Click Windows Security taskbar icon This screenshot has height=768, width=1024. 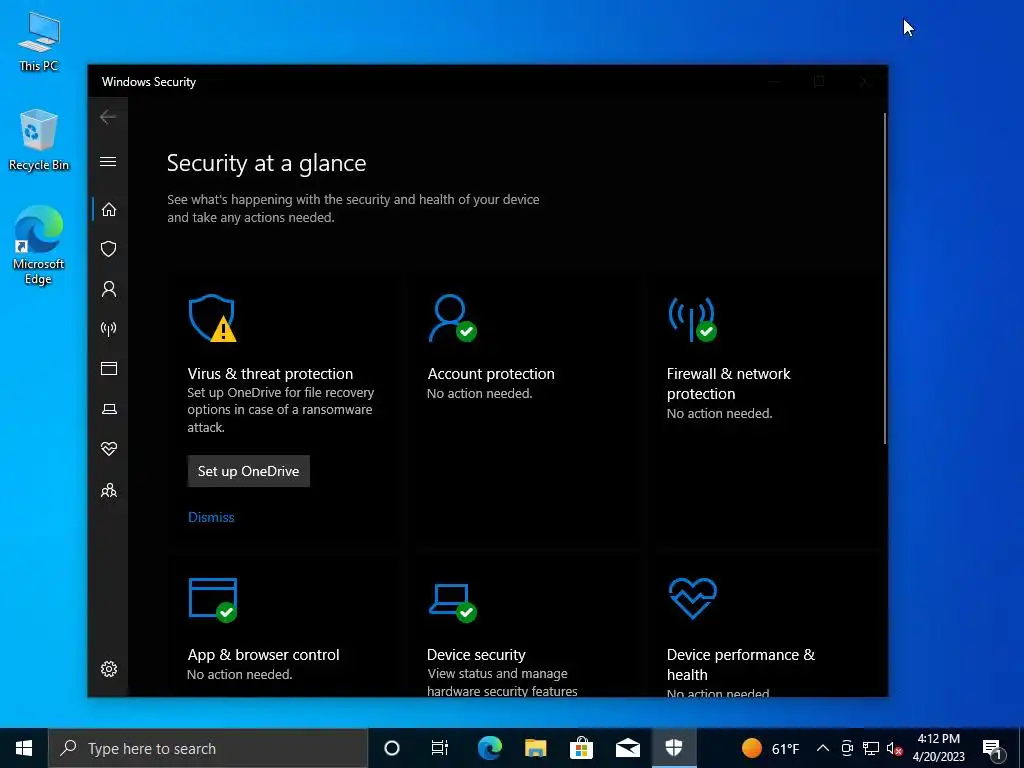pos(674,748)
